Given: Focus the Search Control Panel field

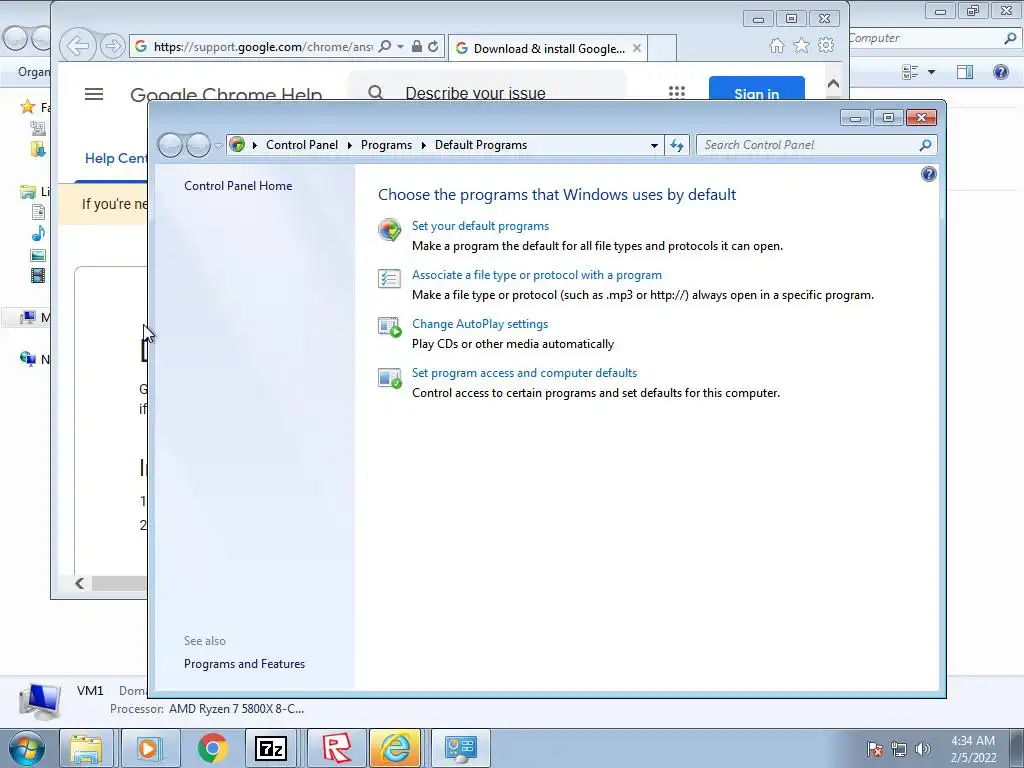Looking at the screenshot, I should click(x=816, y=145).
